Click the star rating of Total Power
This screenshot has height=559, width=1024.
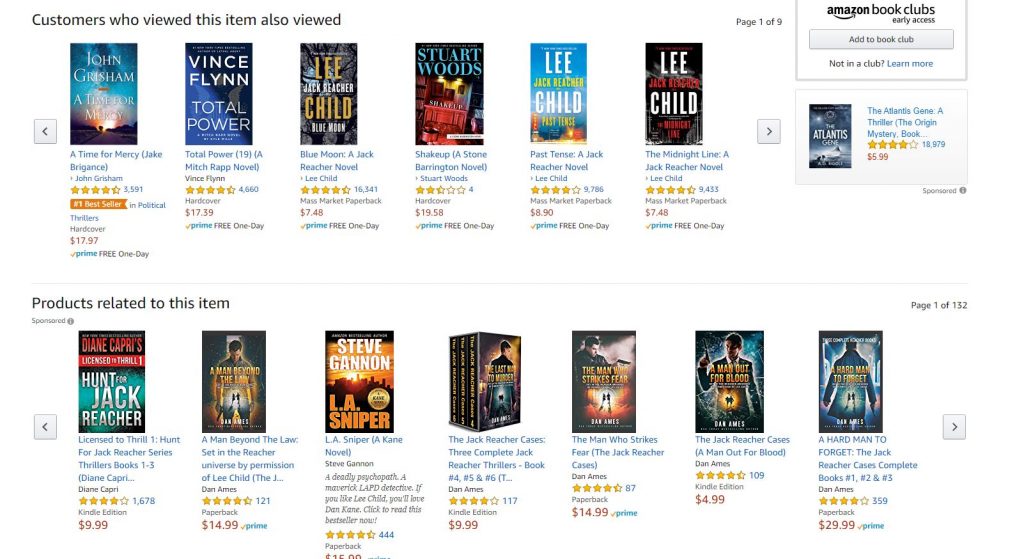coord(210,190)
